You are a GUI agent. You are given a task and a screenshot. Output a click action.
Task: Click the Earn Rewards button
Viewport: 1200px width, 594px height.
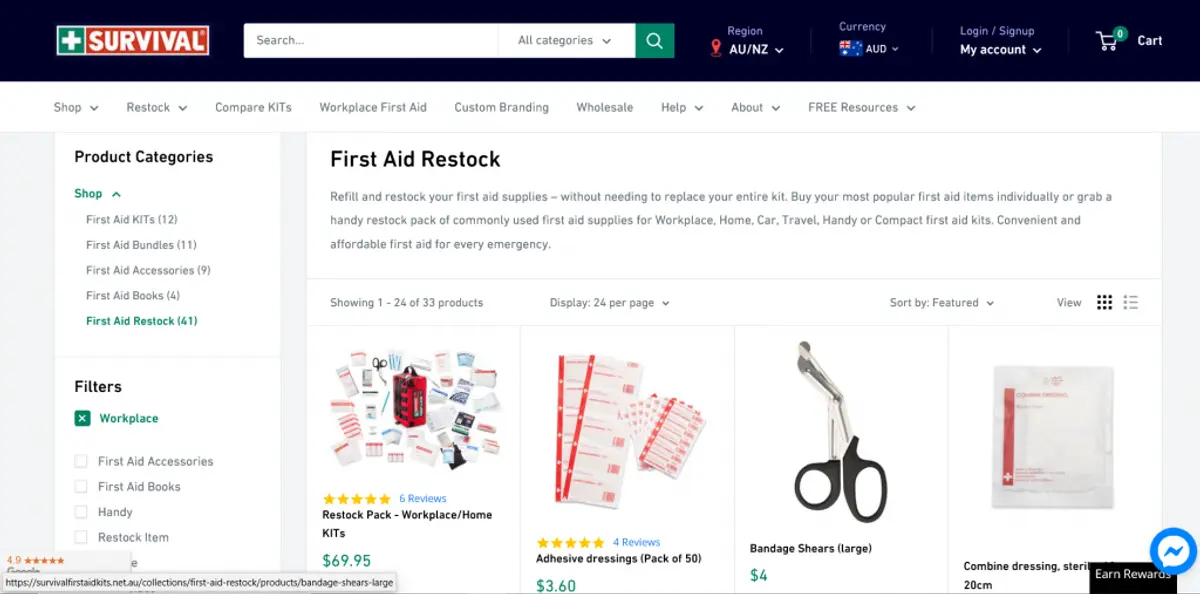1132,575
